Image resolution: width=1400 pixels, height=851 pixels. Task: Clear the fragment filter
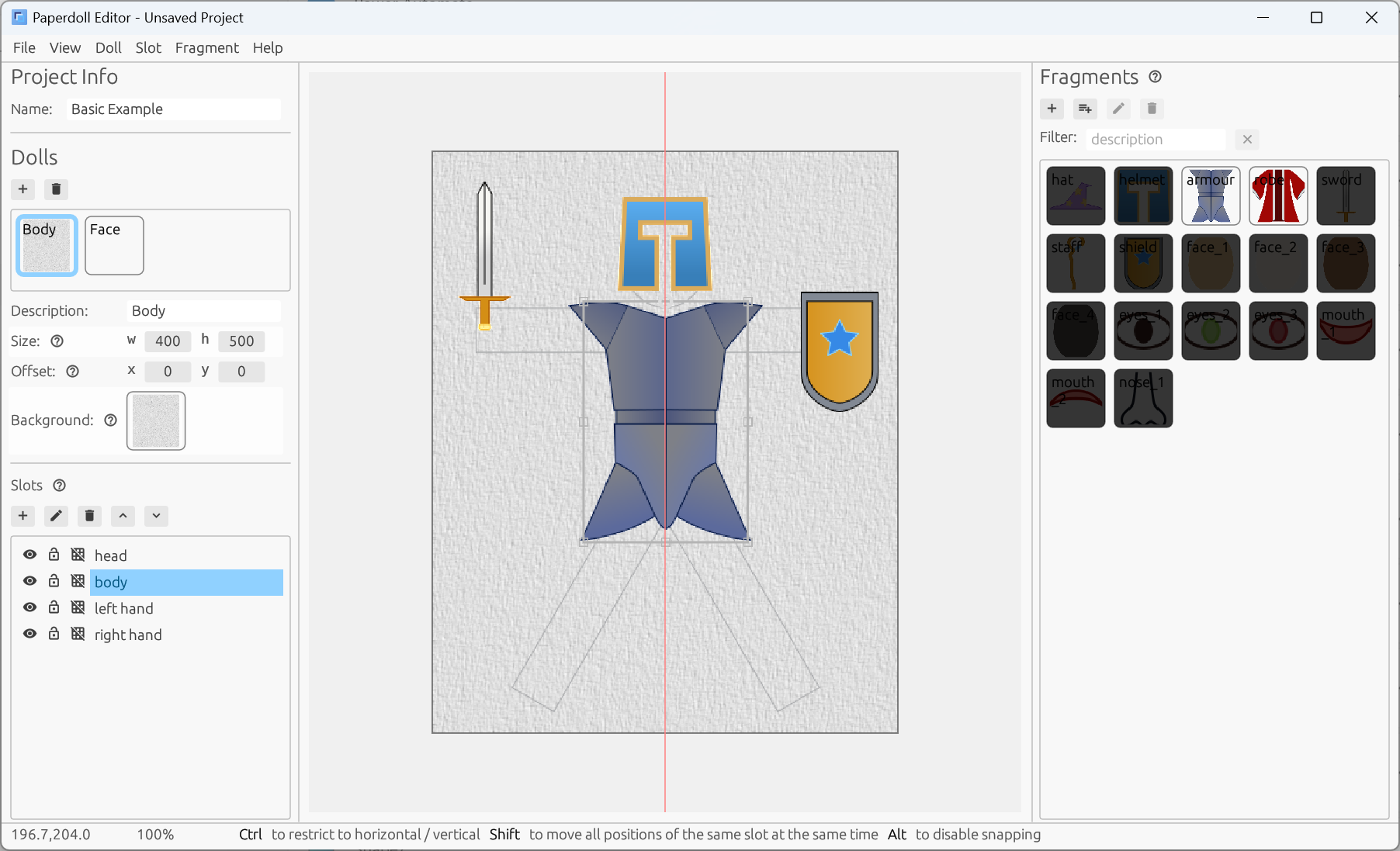click(x=1247, y=140)
